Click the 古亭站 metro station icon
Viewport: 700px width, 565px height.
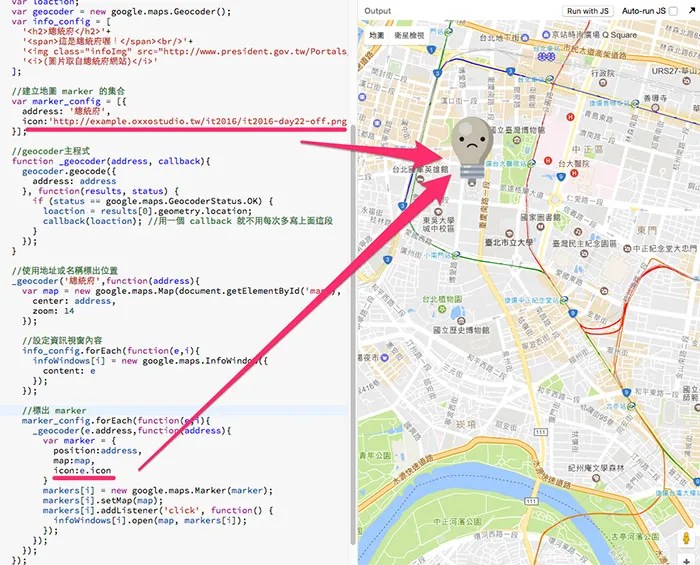[631, 406]
